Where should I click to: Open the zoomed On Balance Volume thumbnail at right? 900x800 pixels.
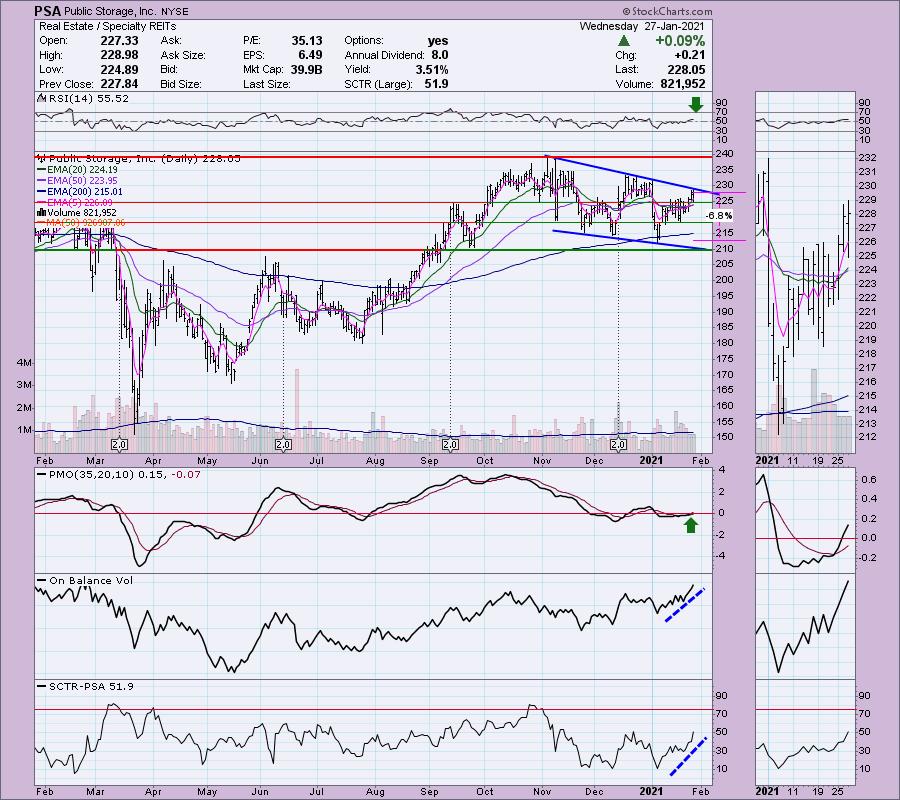tap(805, 627)
